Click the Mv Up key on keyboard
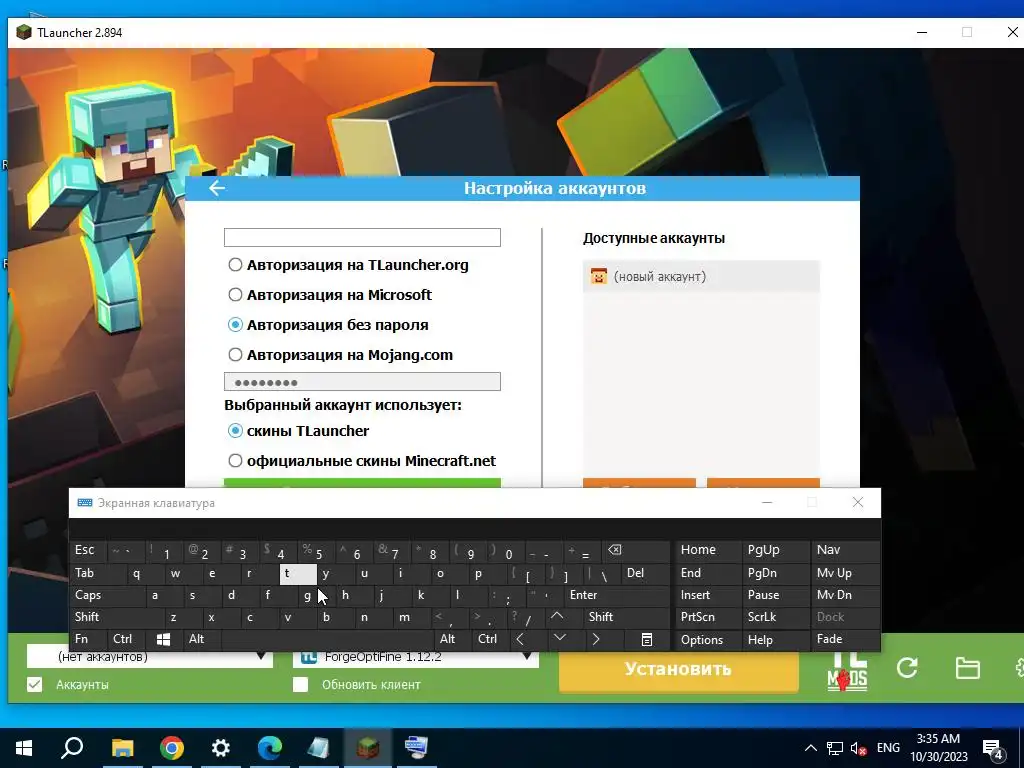Image resolution: width=1024 pixels, height=768 pixels. pos(844,573)
